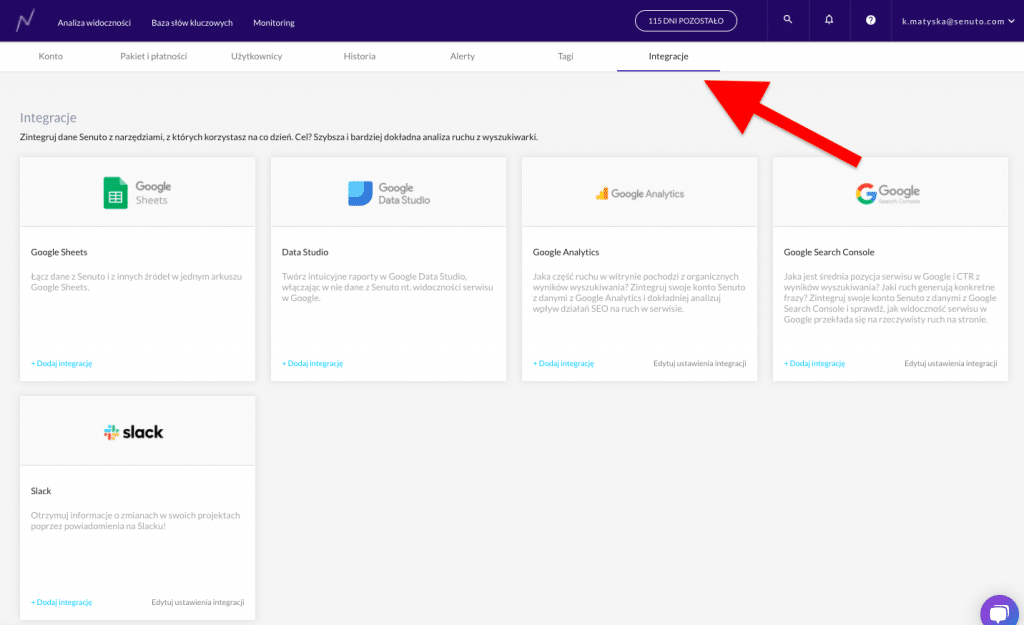Open the search magnifier icon
This screenshot has width=1024, height=625.
point(788,20)
